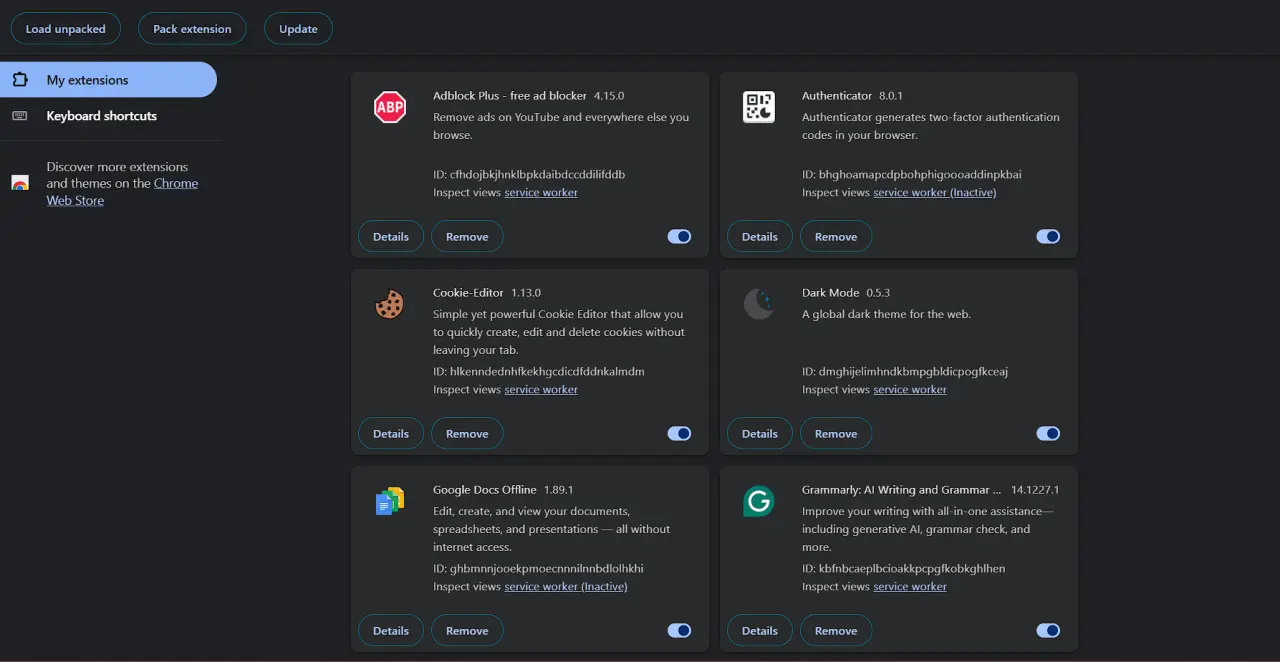1280x662 pixels.
Task: Click the Chrome Web Store rainbow icon
Action: (20, 183)
